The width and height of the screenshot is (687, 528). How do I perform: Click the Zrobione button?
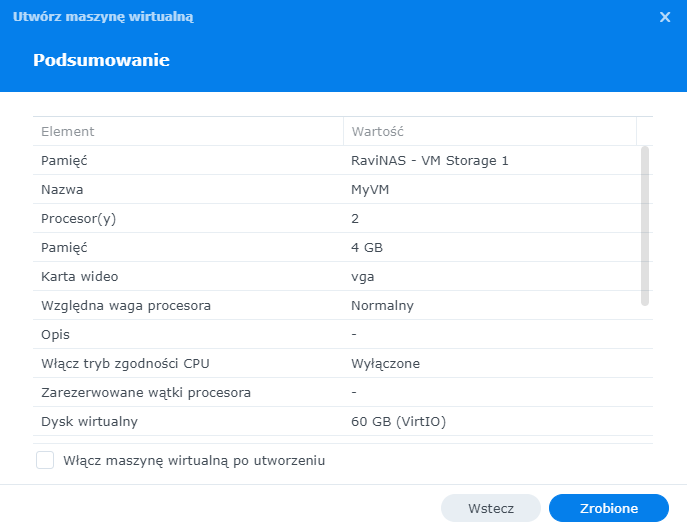coord(609,508)
